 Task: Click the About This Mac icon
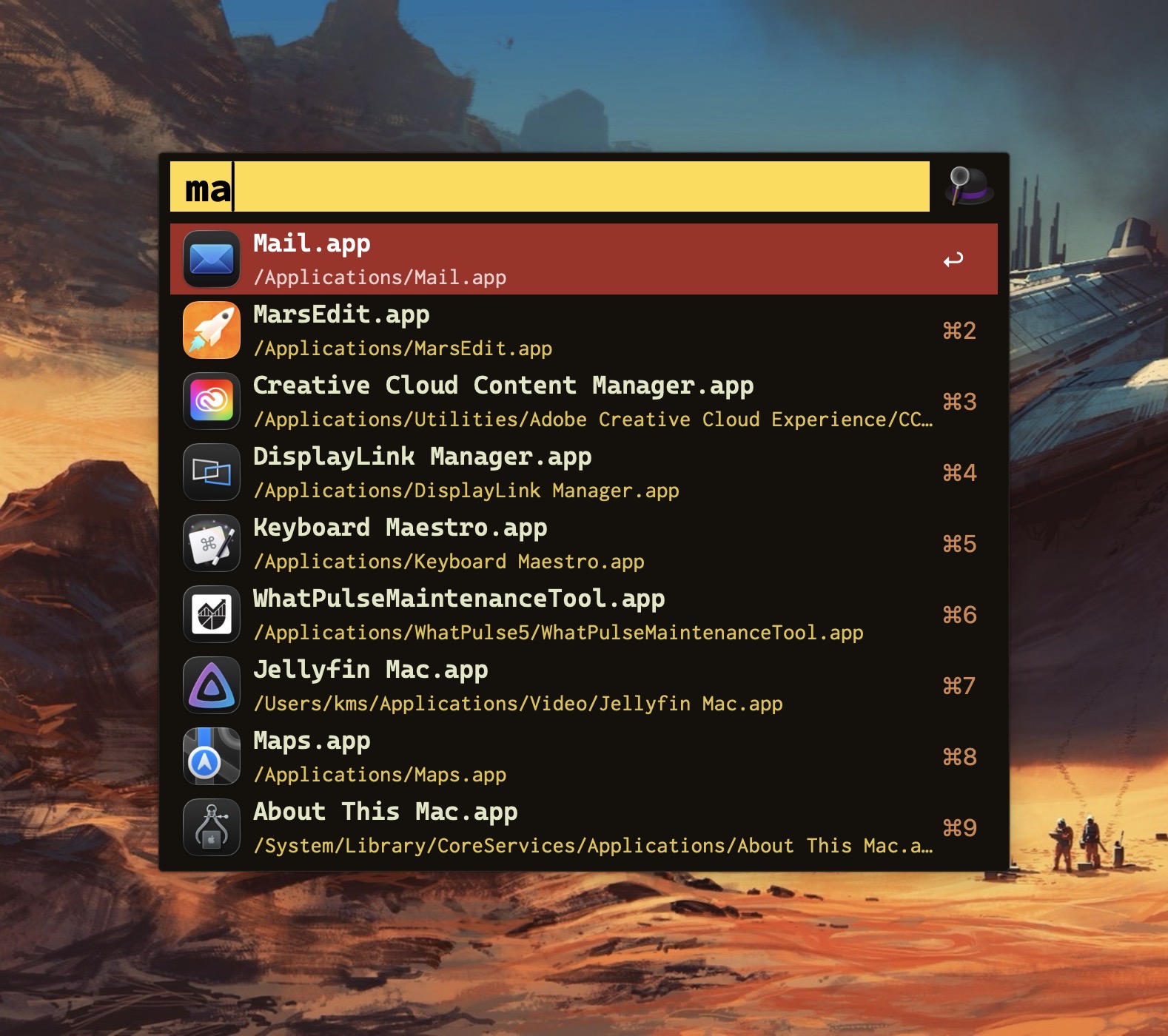(212, 827)
